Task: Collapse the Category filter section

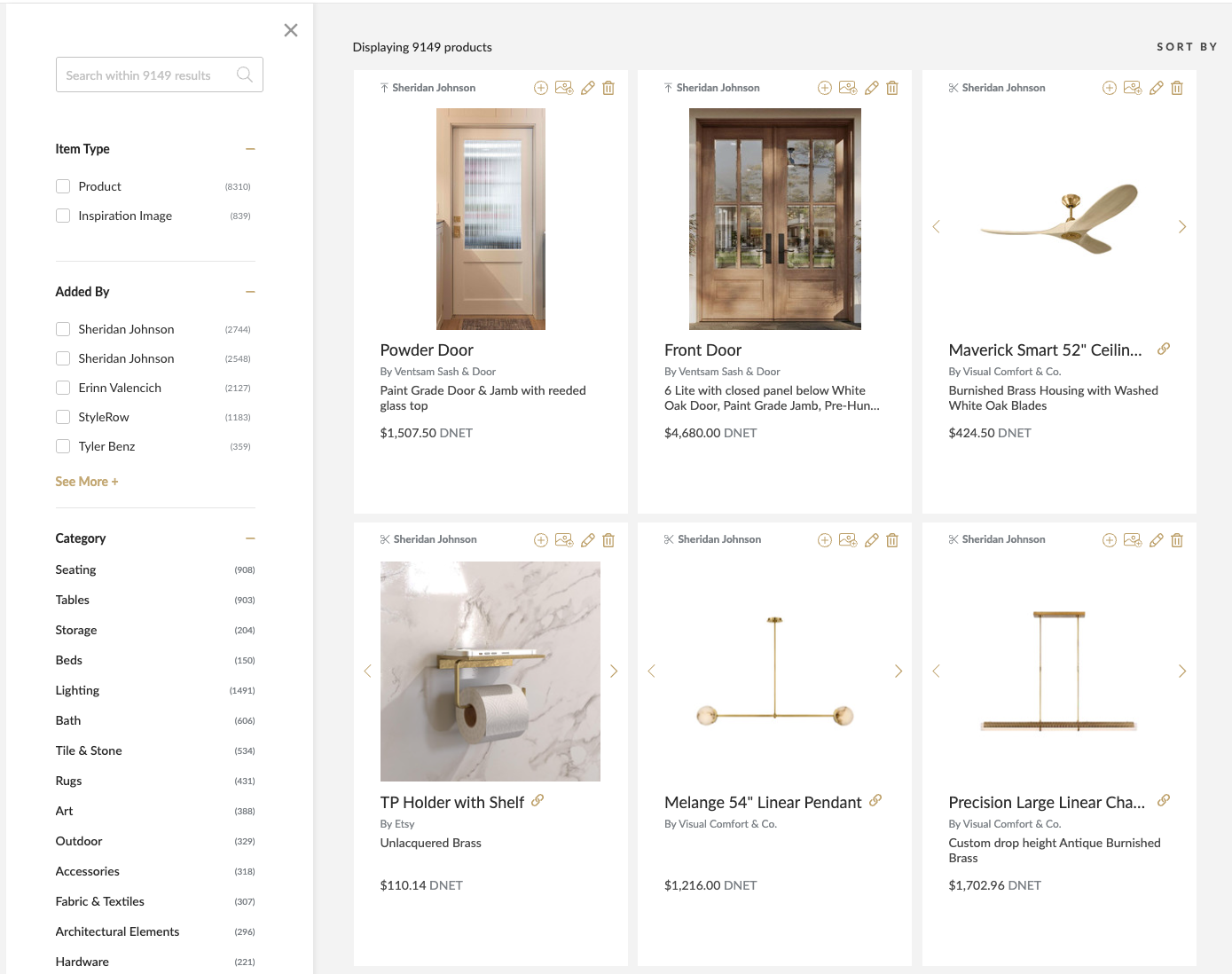Action: point(250,538)
